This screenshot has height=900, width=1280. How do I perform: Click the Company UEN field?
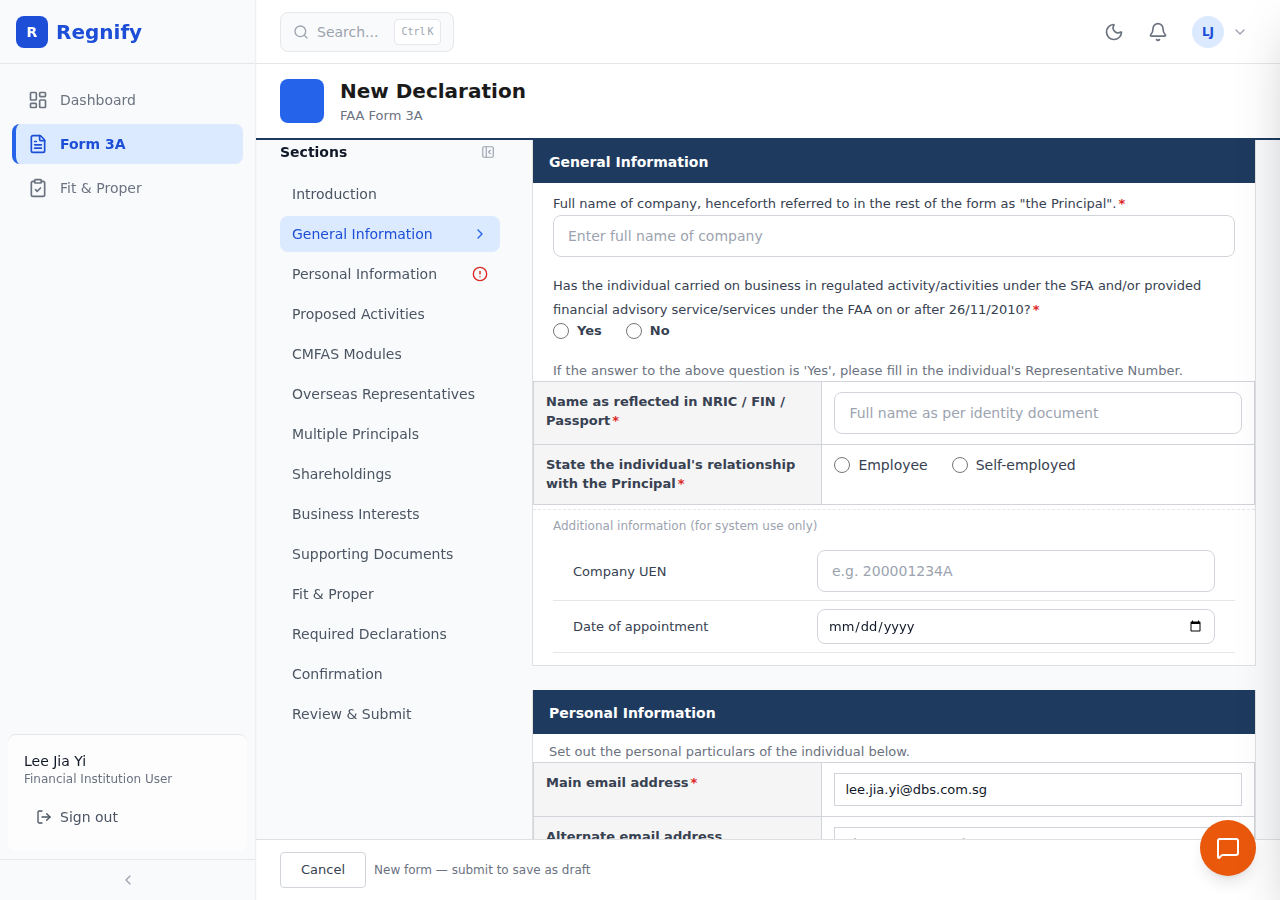1016,571
